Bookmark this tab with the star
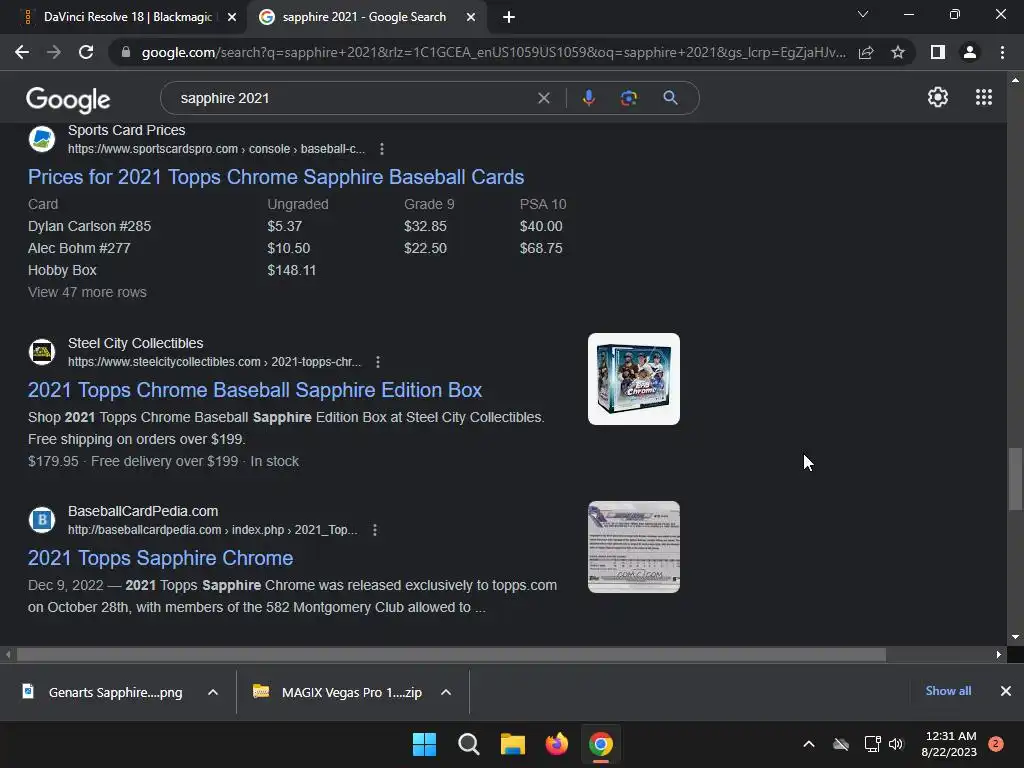This screenshot has width=1024, height=768. coord(898,52)
